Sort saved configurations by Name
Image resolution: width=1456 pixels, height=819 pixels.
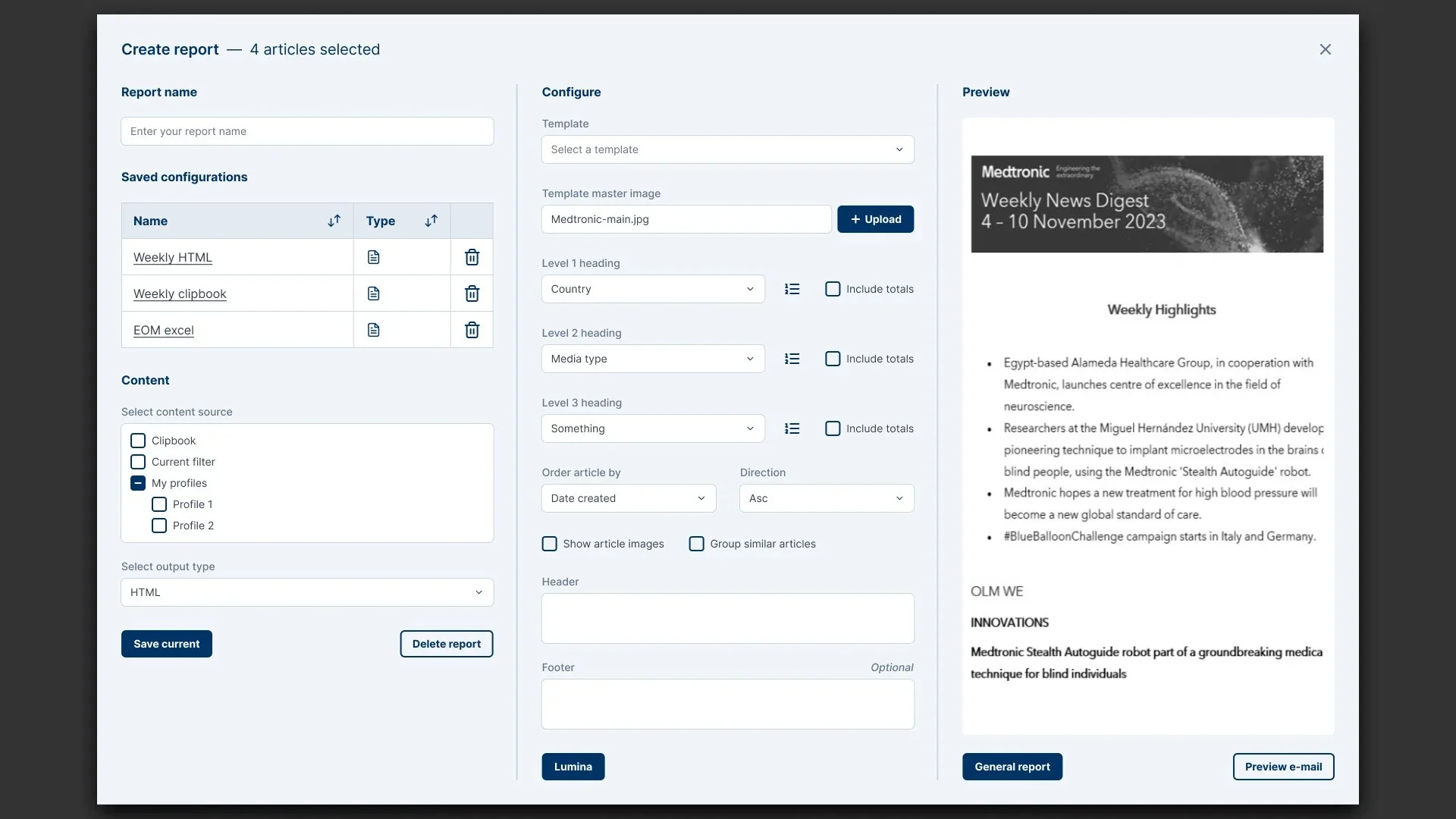(334, 221)
